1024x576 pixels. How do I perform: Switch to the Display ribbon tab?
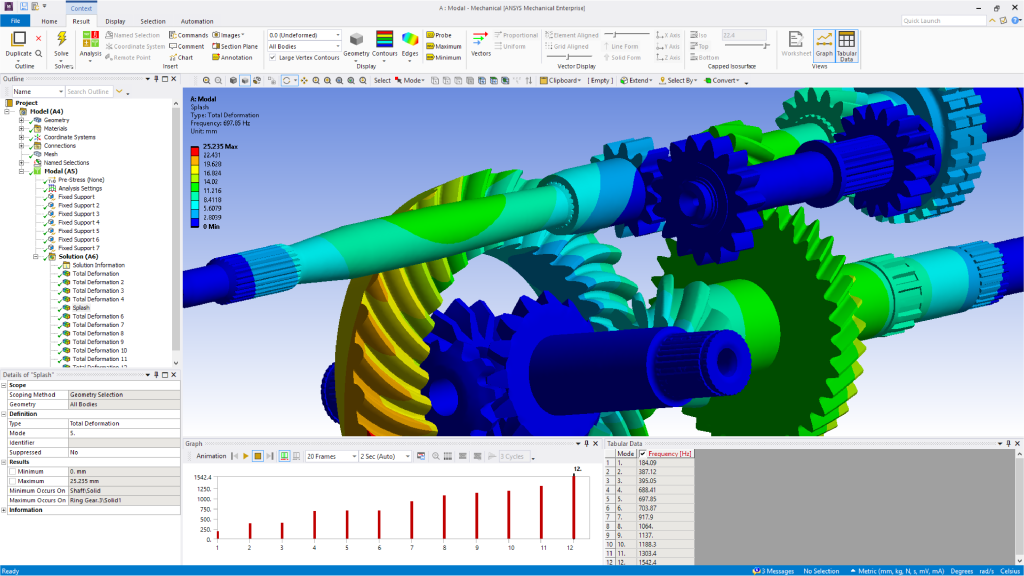(115, 21)
